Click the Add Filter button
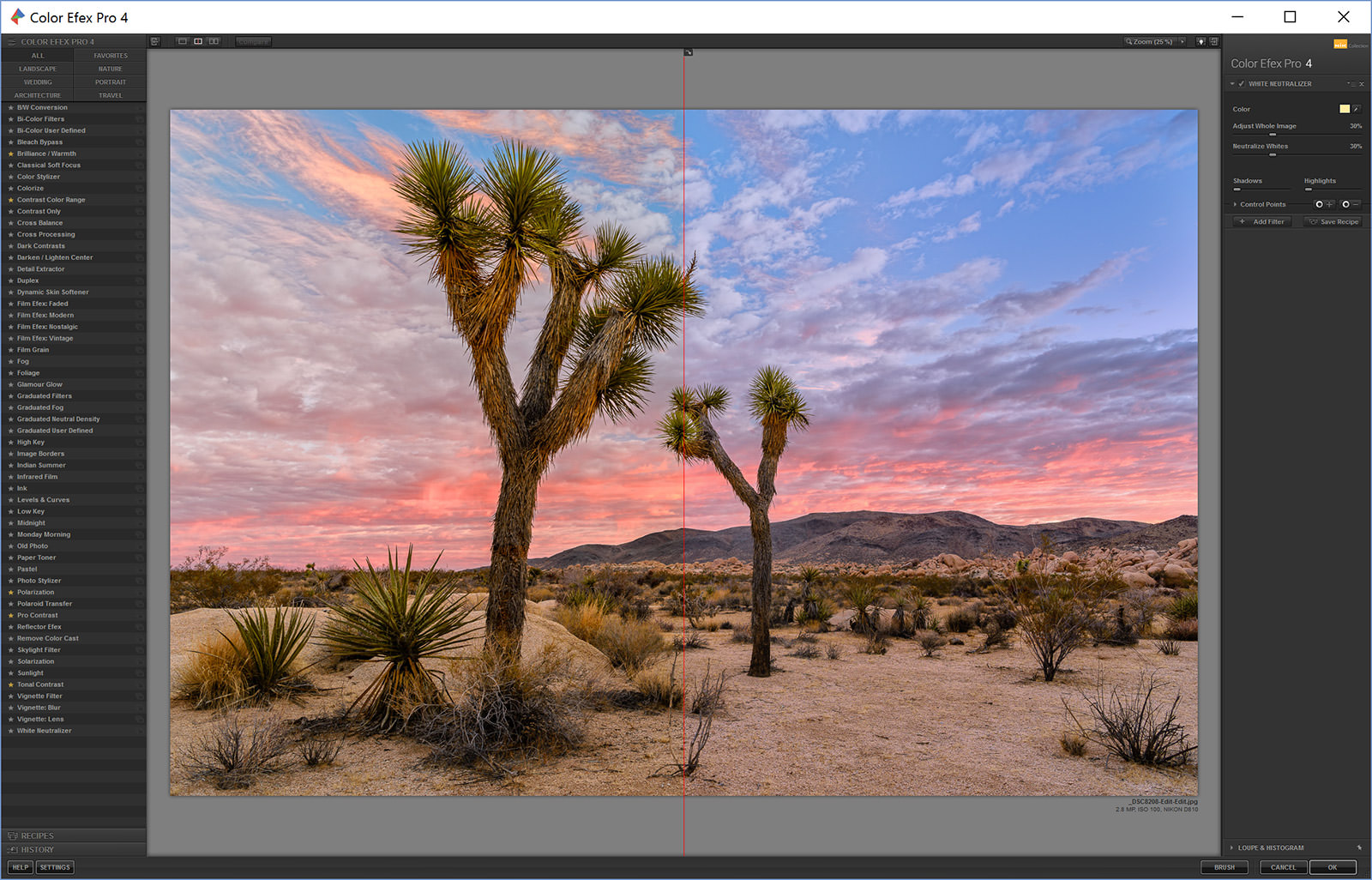Image resolution: width=1372 pixels, height=880 pixels. [x=1262, y=221]
